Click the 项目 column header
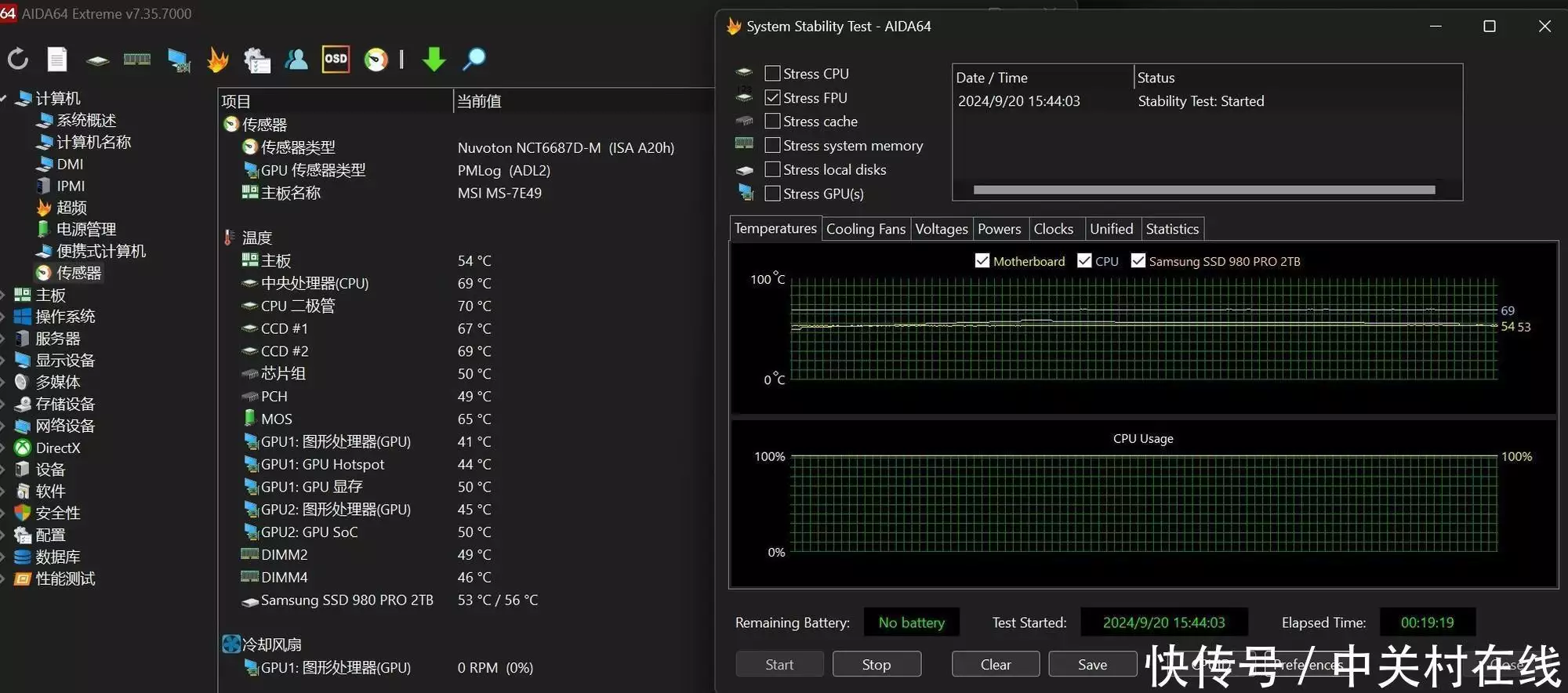 336,101
